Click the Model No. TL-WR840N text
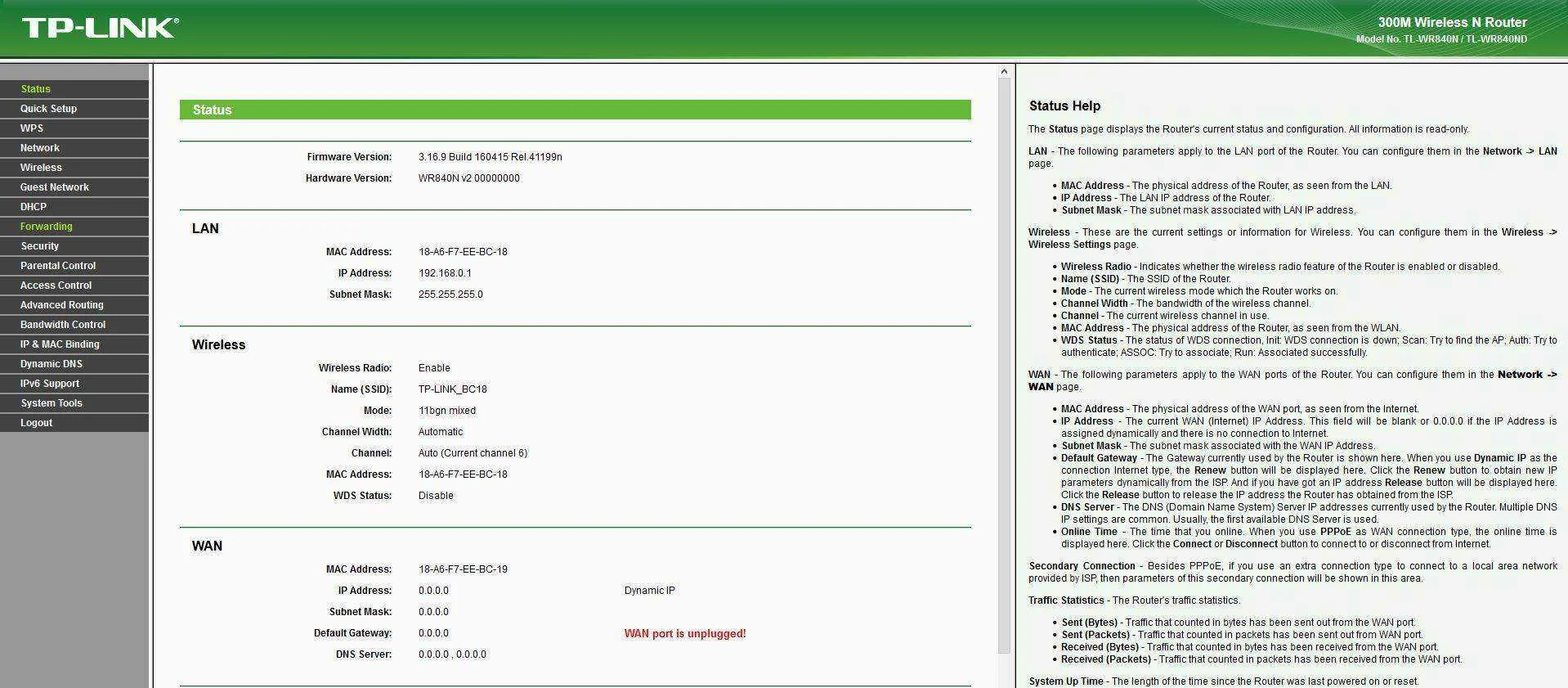 tap(1441, 39)
